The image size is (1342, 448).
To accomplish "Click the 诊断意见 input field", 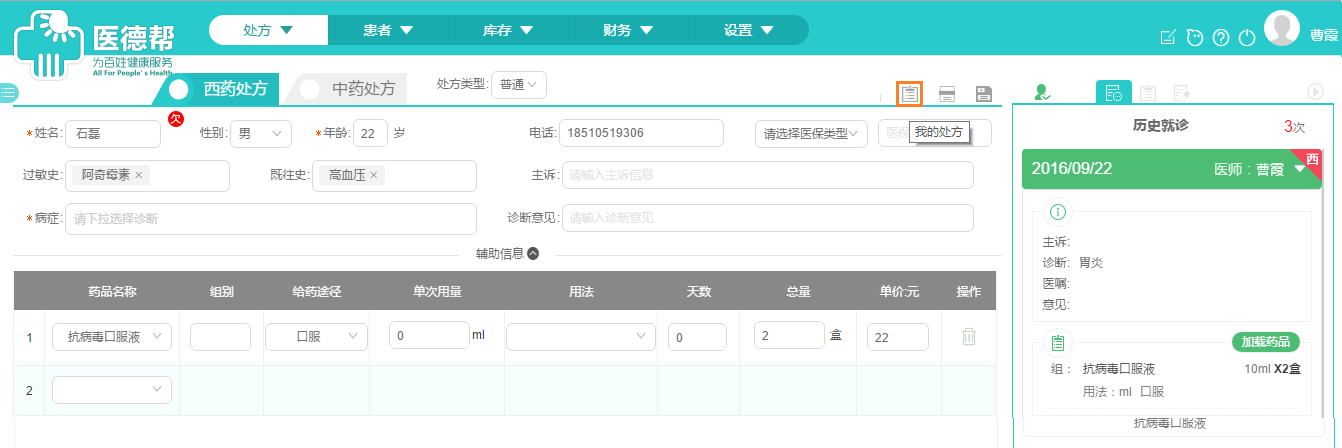I will coord(768,218).
